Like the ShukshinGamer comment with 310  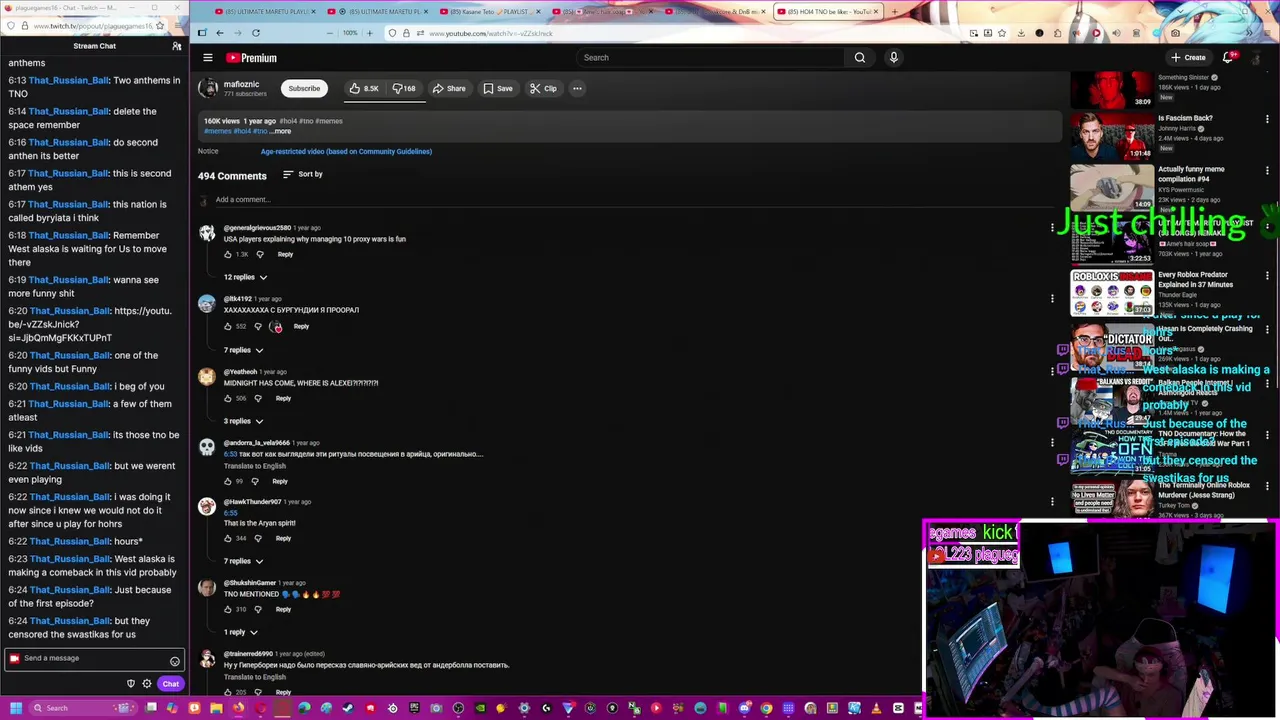pyautogui.click(x=228, y=609)
